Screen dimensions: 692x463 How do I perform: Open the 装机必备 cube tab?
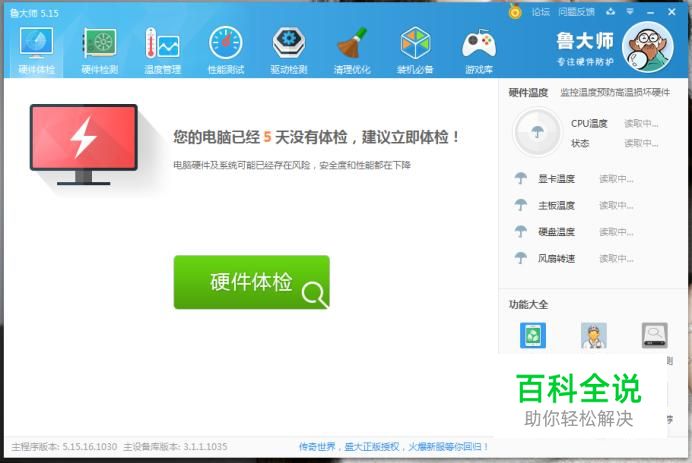click(415, 51)
